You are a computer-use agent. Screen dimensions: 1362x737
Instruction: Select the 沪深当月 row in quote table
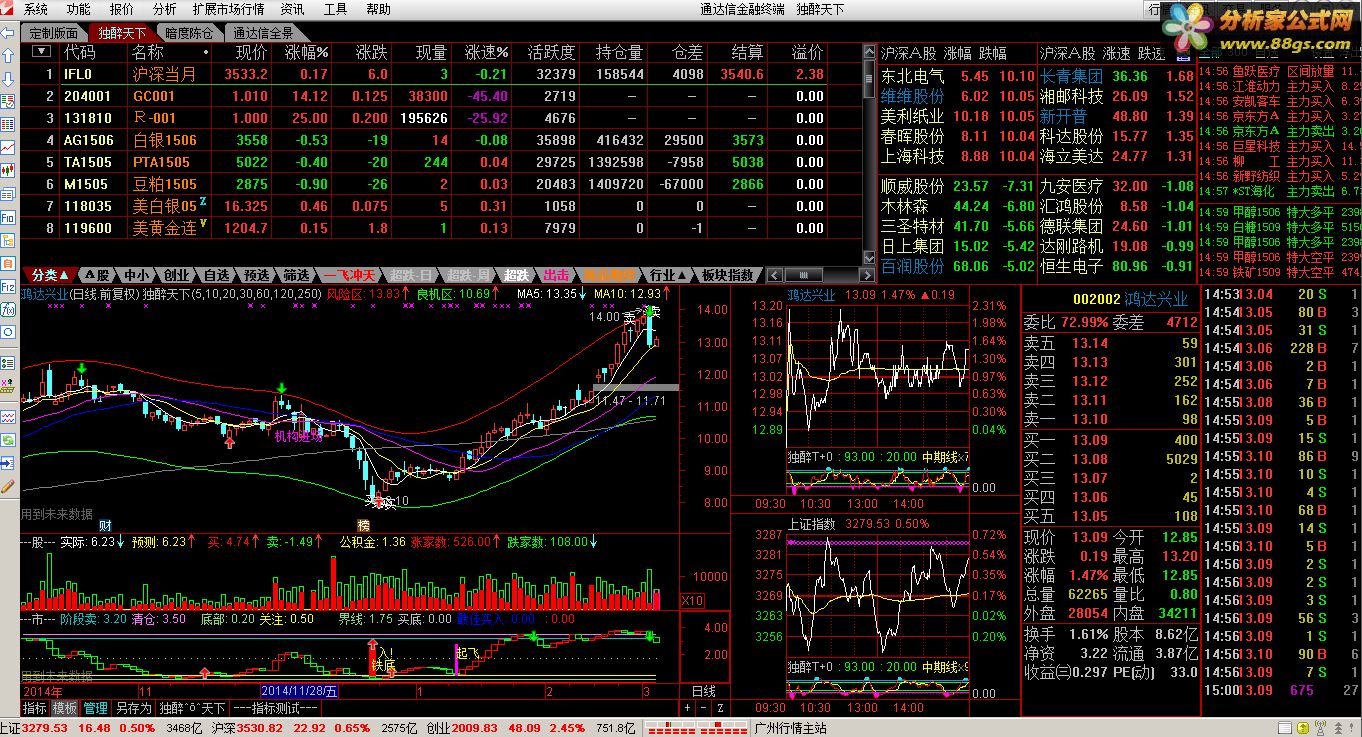click(440, 74)
